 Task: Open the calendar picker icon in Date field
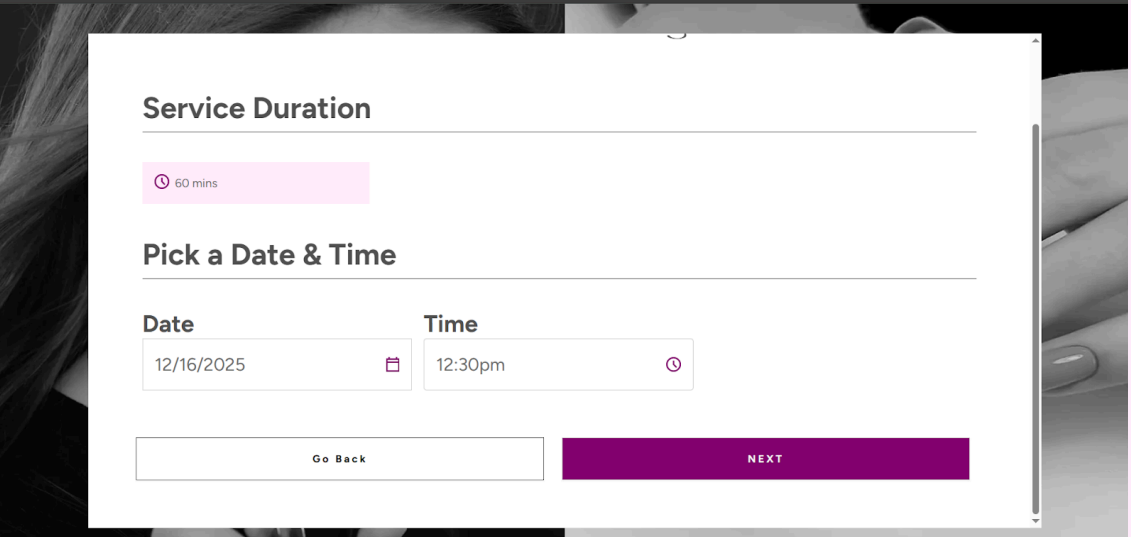point(392,365)
